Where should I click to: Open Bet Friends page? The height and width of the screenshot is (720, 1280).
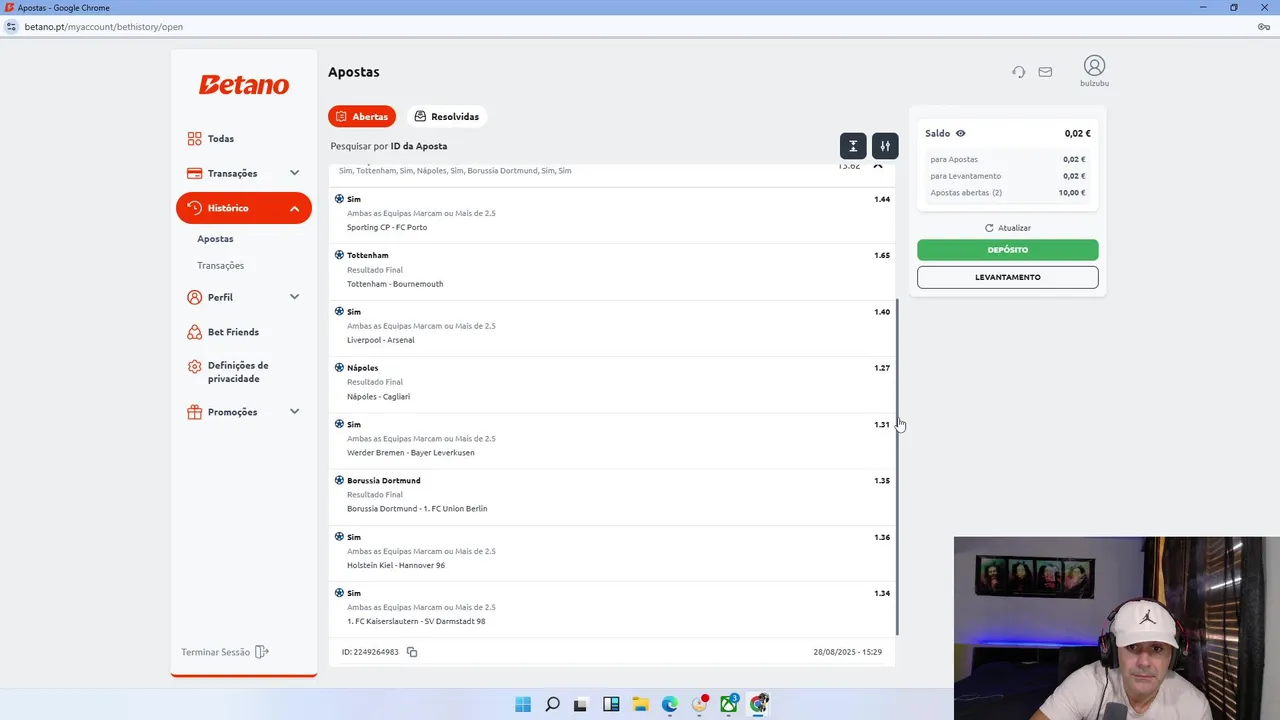(233, 332)
